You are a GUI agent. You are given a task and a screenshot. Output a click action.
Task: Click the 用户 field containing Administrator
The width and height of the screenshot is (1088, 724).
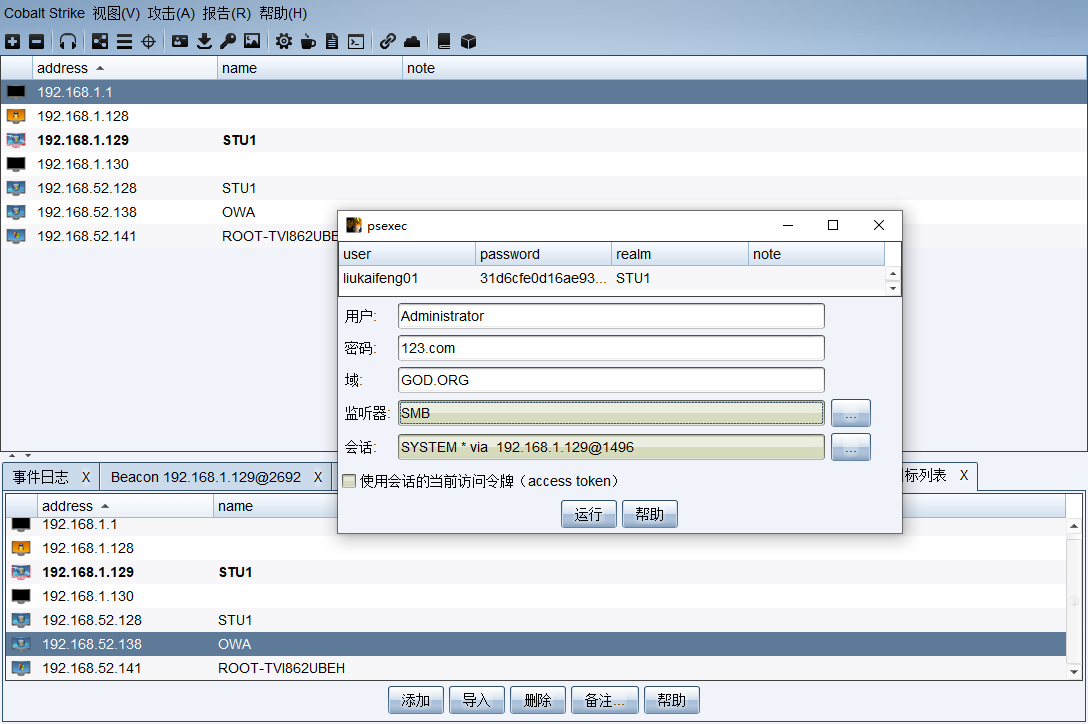click(x=611, y=316)
